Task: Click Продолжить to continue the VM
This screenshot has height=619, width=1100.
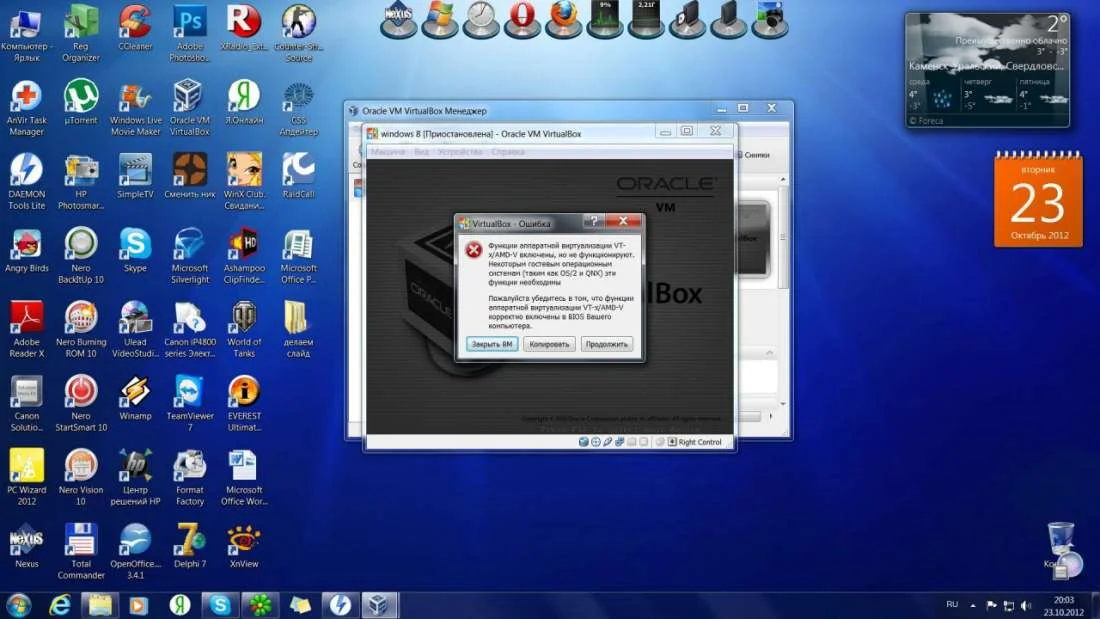Action: click(x=607, y=344)
